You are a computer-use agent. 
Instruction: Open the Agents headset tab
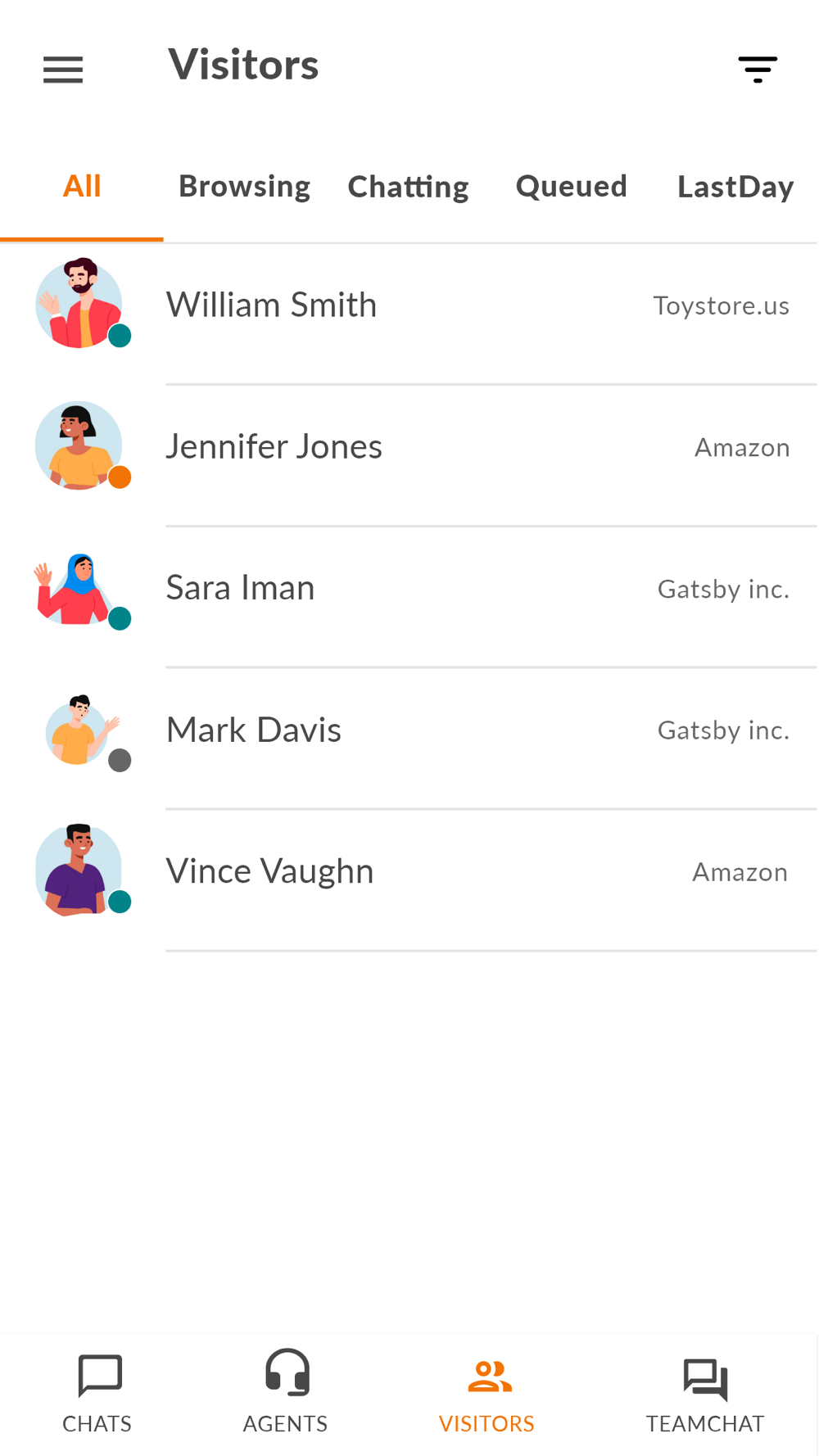[x=286, y=1393]
